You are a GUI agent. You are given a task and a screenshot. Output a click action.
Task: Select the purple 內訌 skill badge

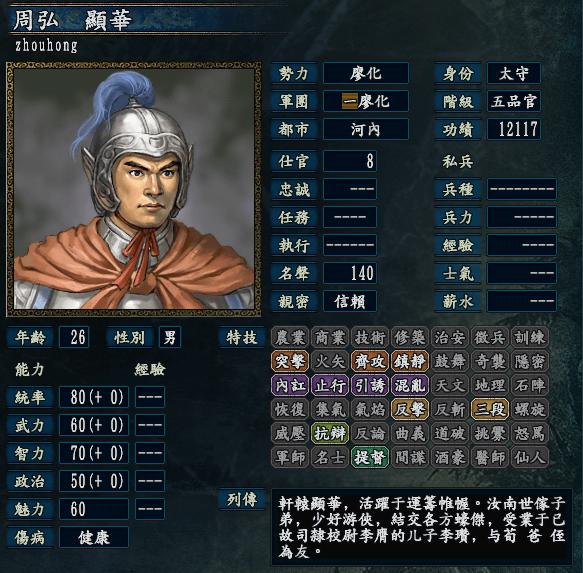pyautogui.click(x=290, y=385)
